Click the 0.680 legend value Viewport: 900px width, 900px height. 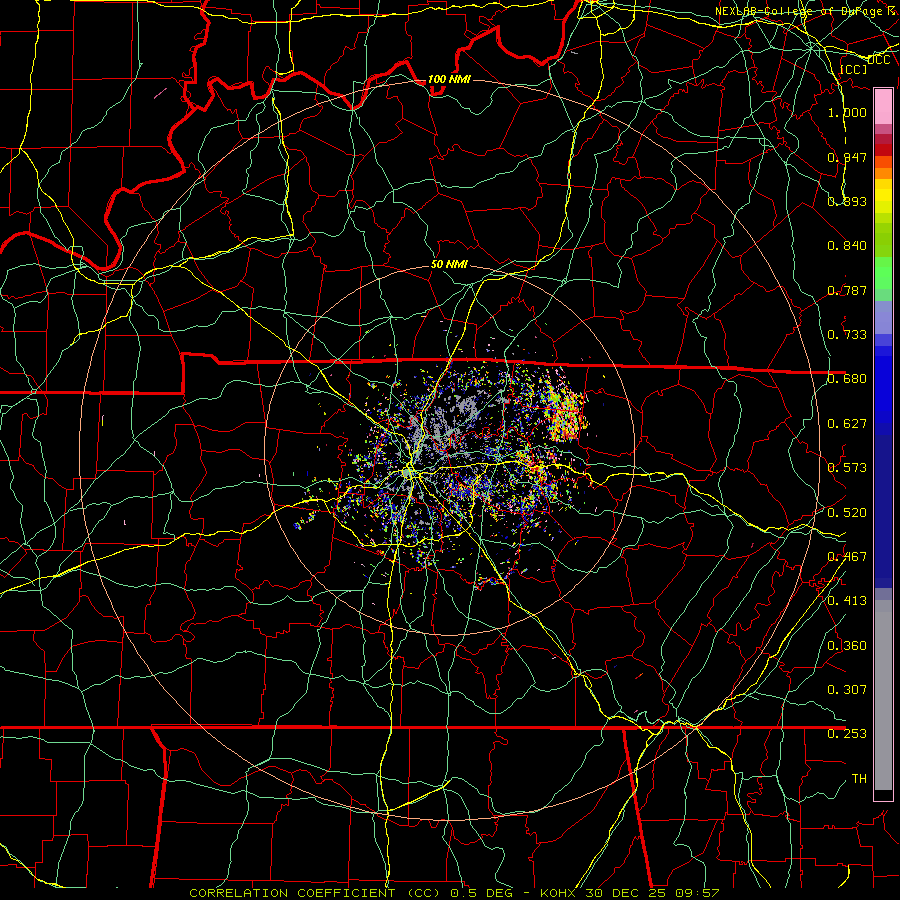847,379
